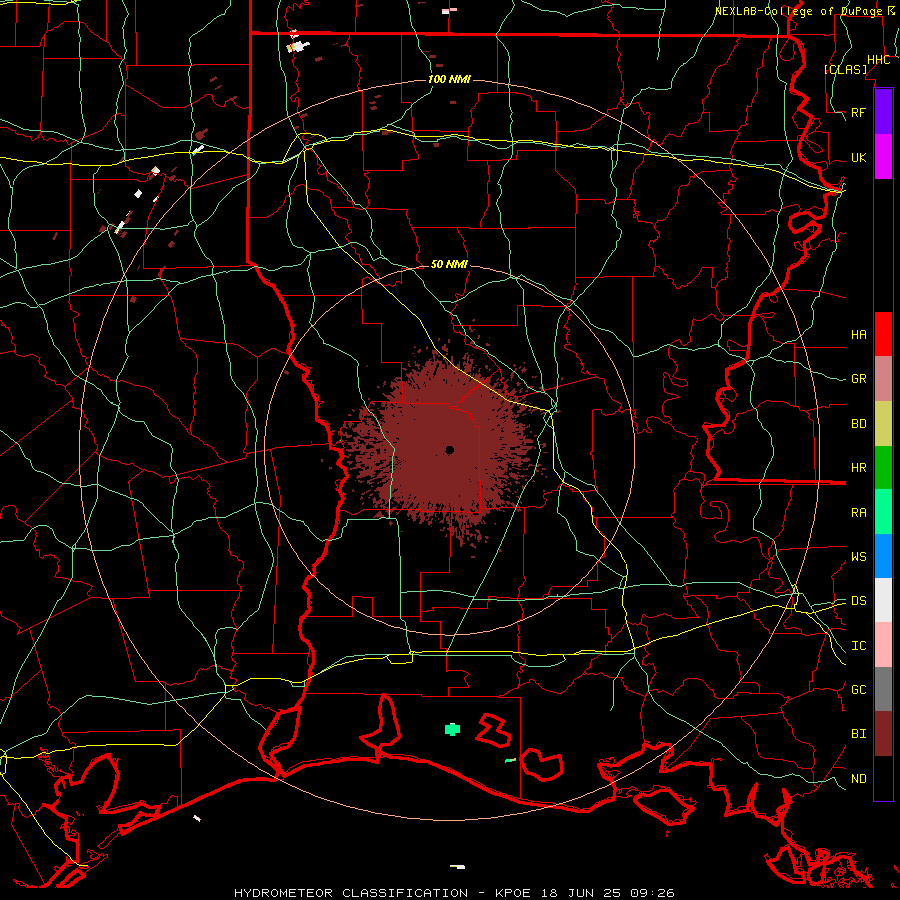
Task: Click the BI dark red legend swatch
Action: click(x=883, y=734)
